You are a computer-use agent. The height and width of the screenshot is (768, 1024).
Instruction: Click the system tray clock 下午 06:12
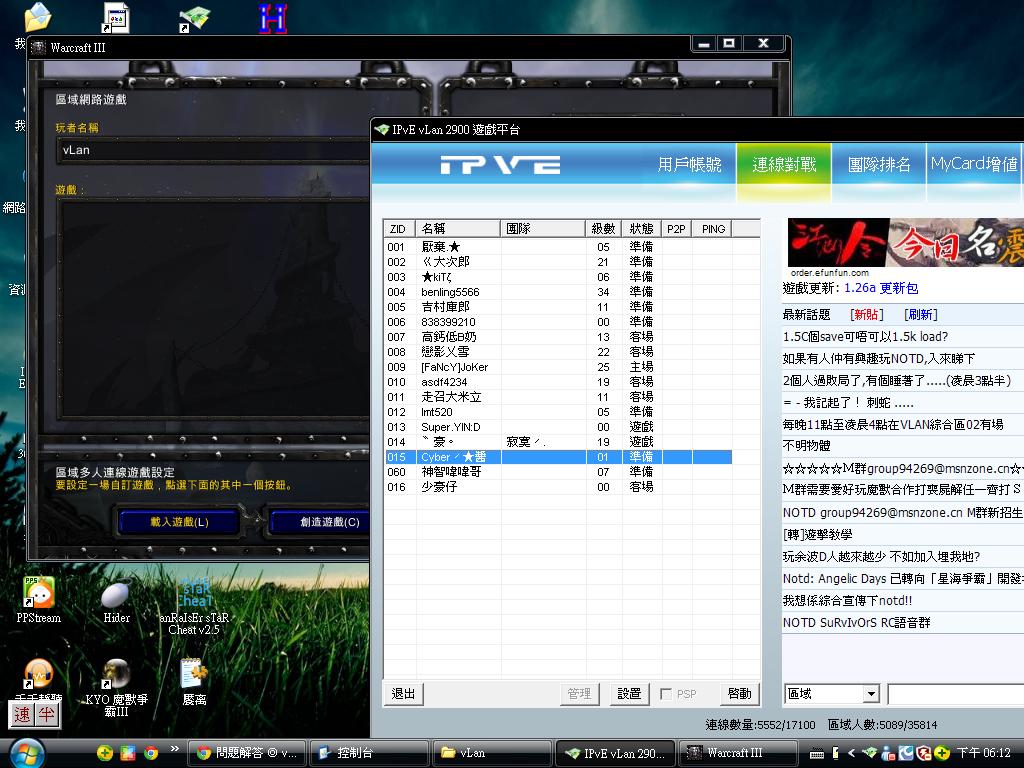(x=984, y=753)
